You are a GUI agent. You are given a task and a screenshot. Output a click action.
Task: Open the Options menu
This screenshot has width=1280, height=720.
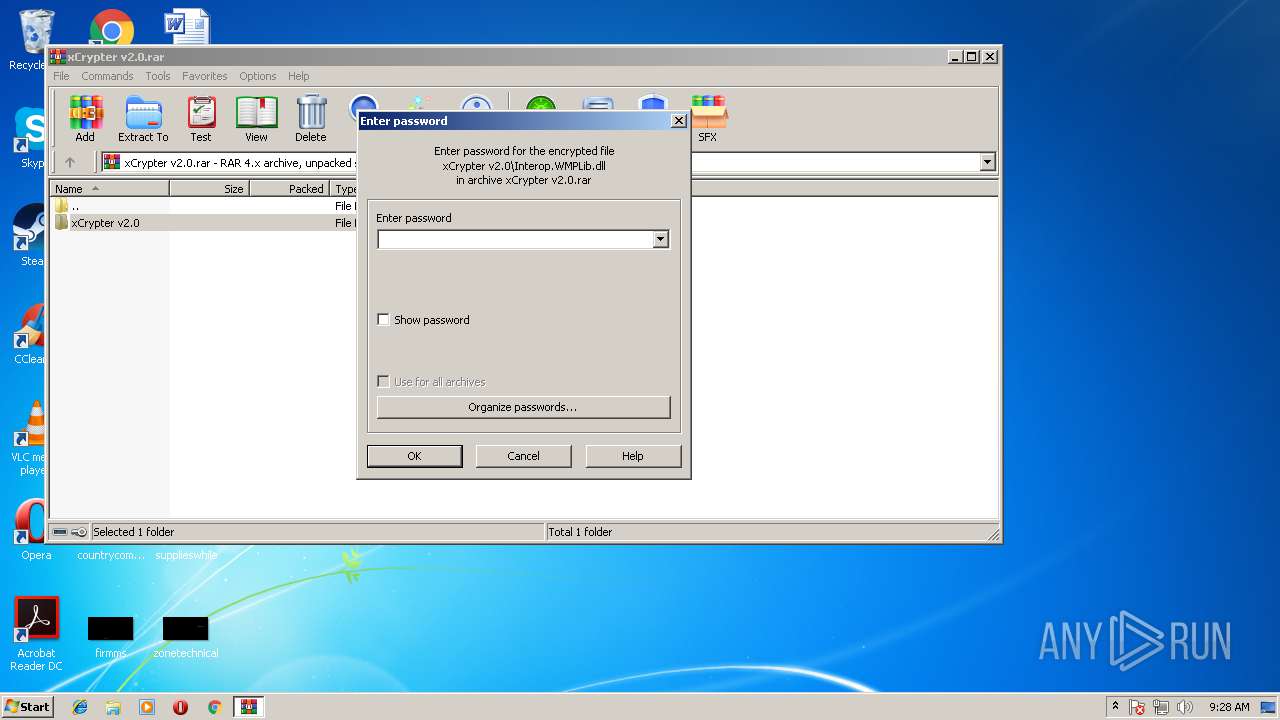257,76
